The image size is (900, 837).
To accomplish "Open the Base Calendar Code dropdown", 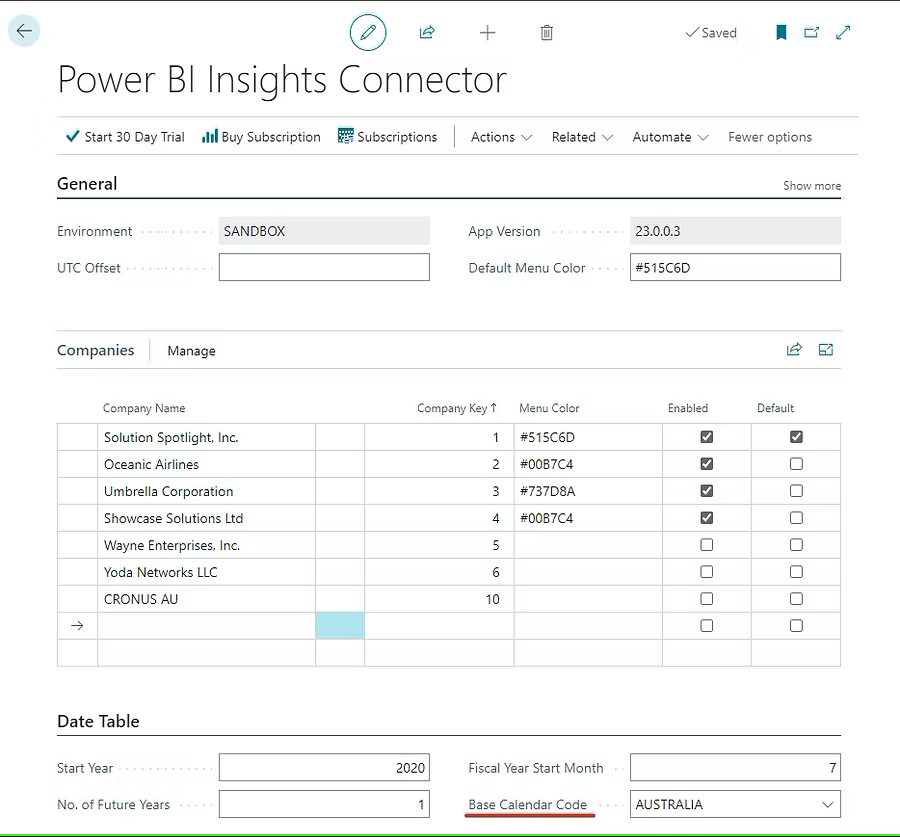I will coord(827,804).
